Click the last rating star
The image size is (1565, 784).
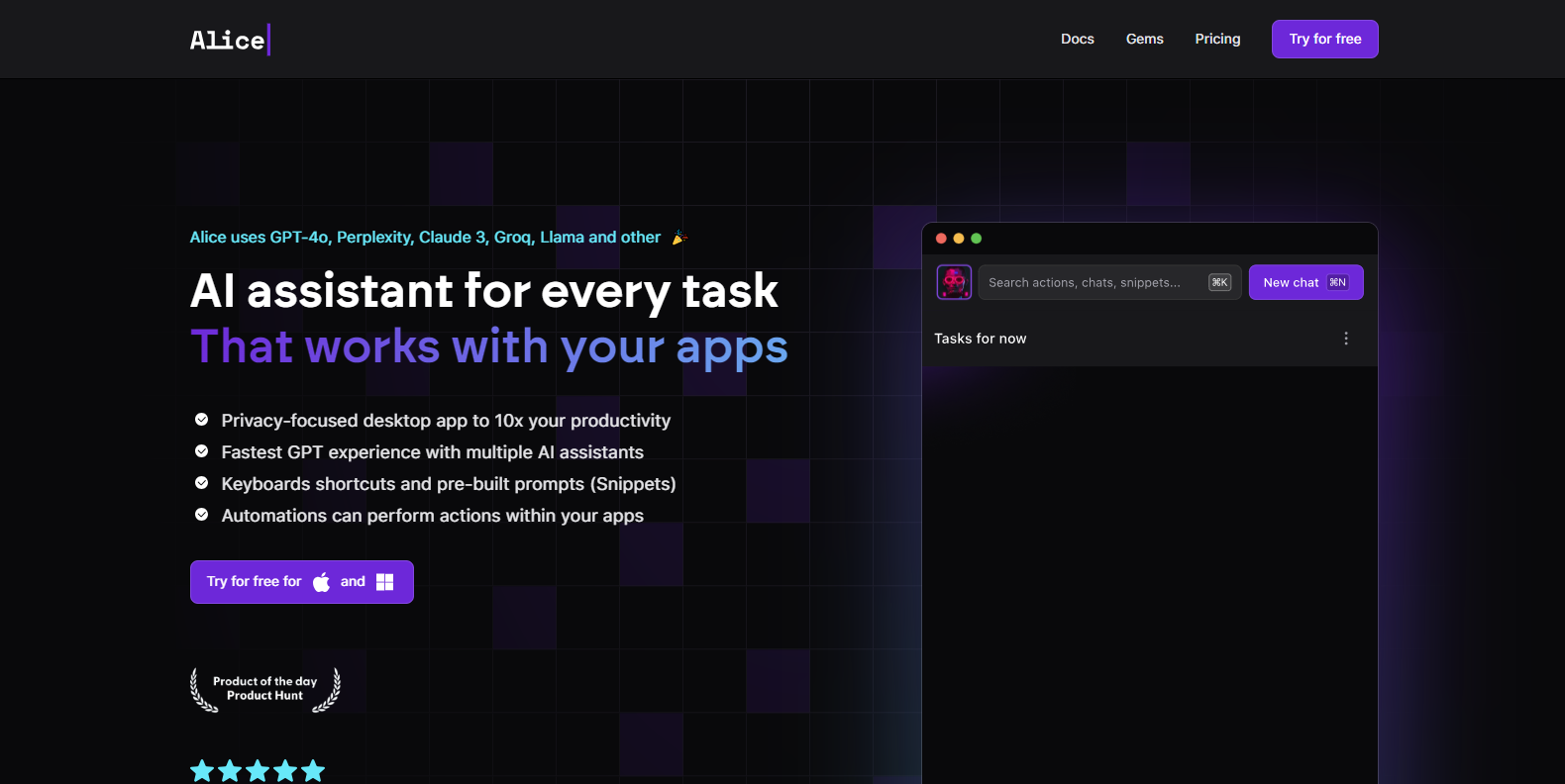313,771
